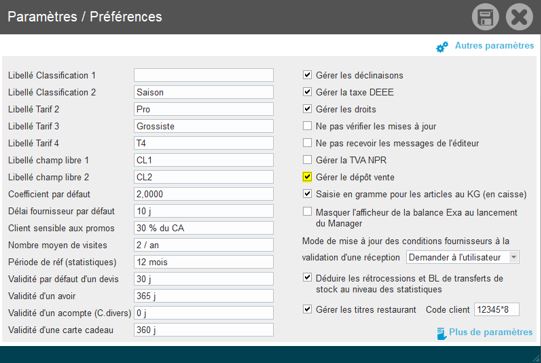Disable Gérer les titres restaurant checkbox
This screenshot has height=363, width=541.
coord(307,309)
